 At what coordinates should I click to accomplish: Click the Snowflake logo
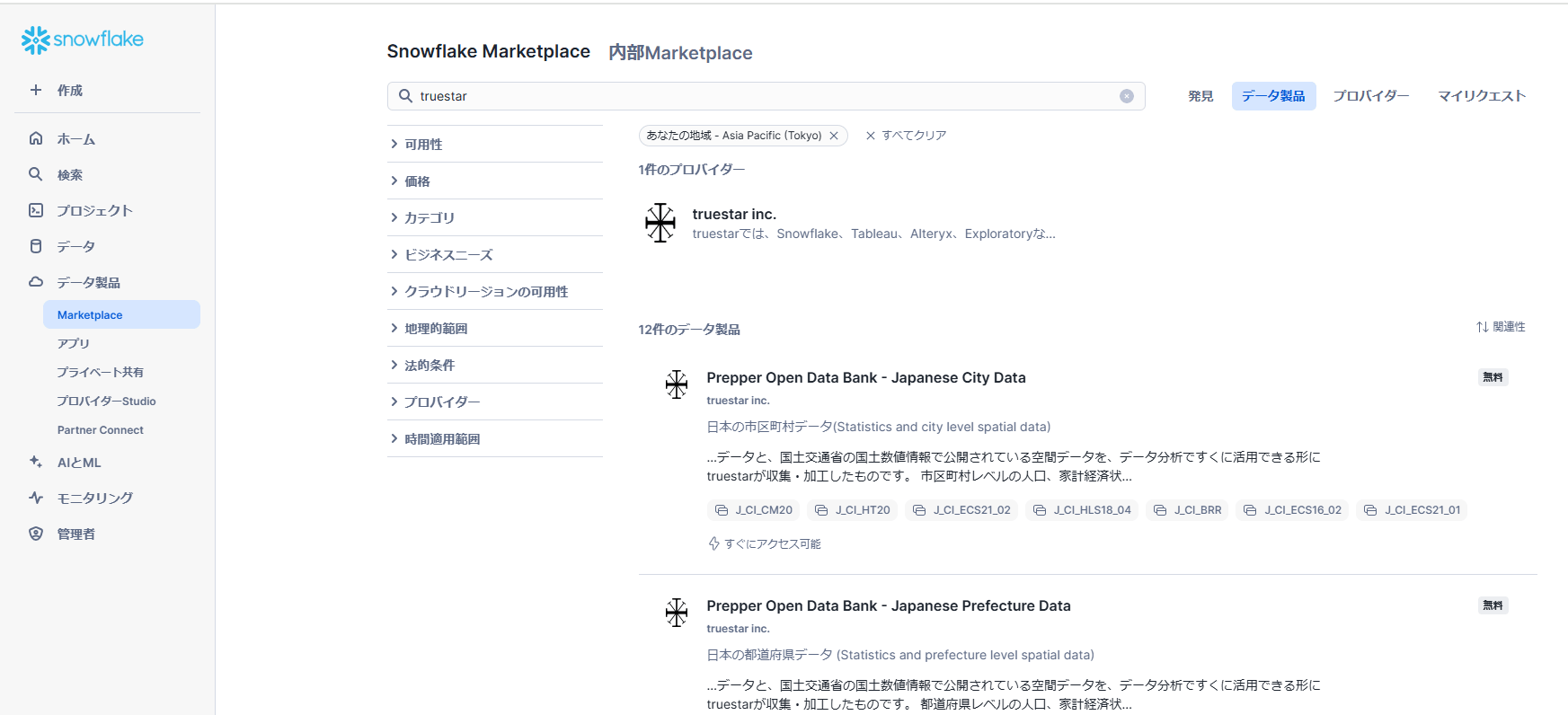point(82,40)
